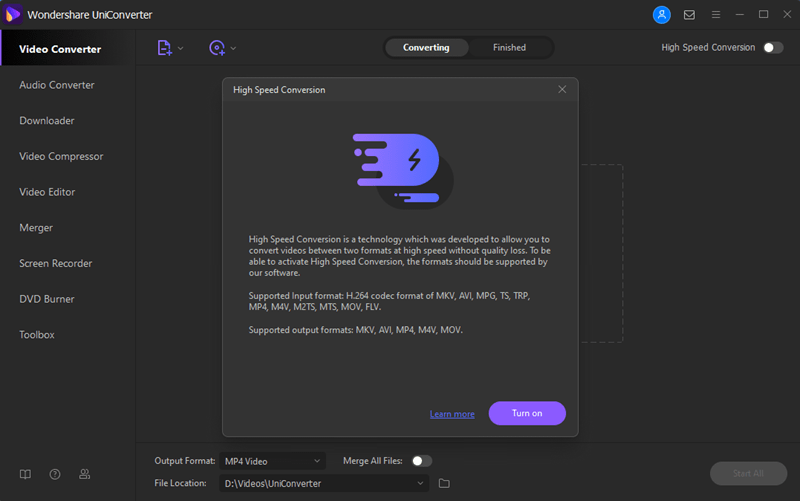Open the hamburger menu icon

click(716, 15)
